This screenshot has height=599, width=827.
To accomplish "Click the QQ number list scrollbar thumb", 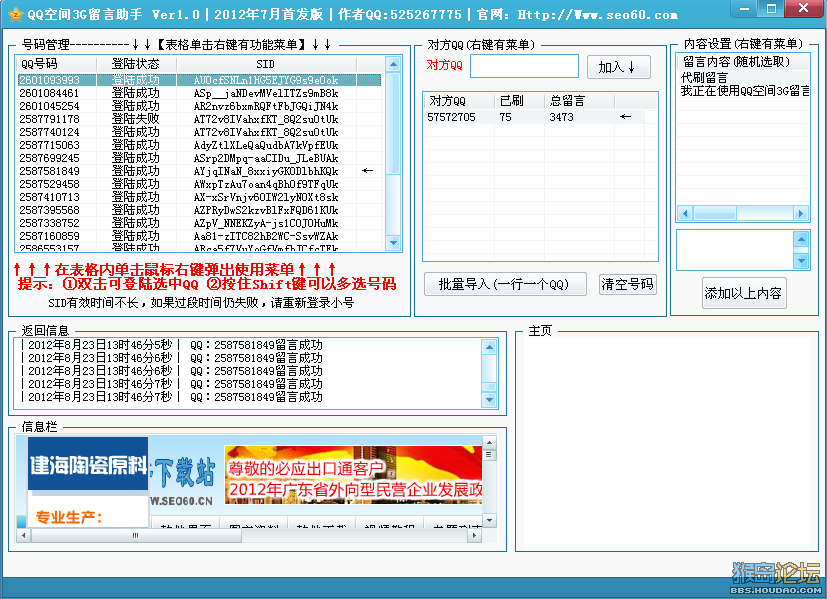I will pos(393,123).
